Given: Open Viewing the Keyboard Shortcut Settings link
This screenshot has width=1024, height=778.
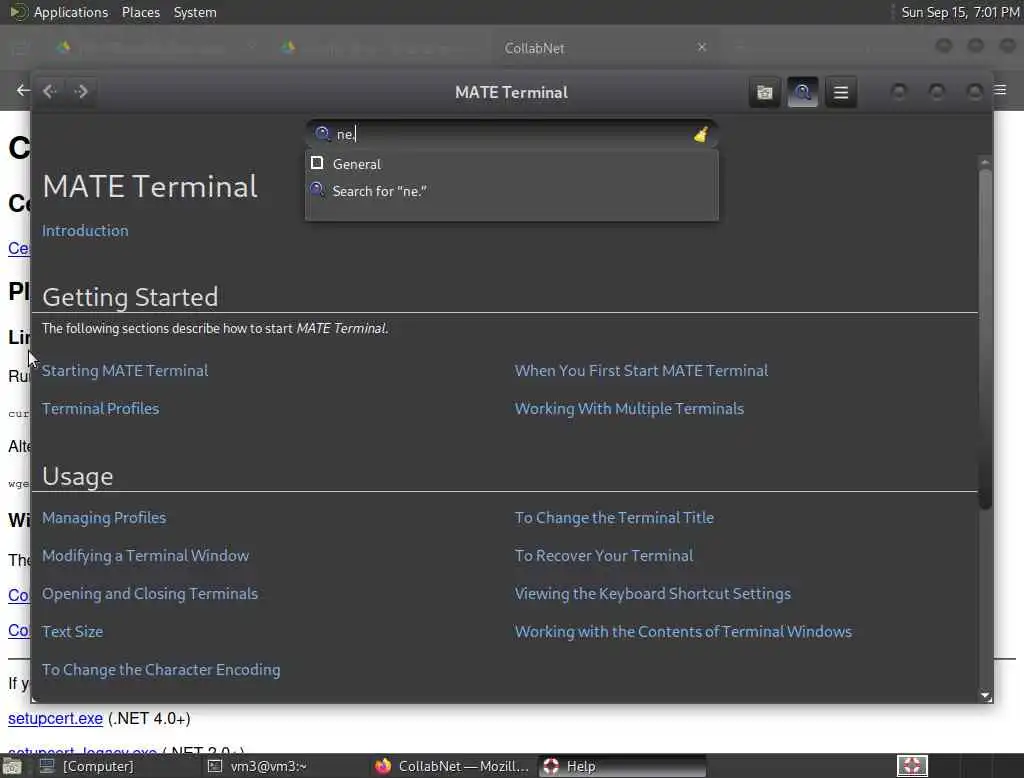Looking at the screenshot, I should coord(652,593).
